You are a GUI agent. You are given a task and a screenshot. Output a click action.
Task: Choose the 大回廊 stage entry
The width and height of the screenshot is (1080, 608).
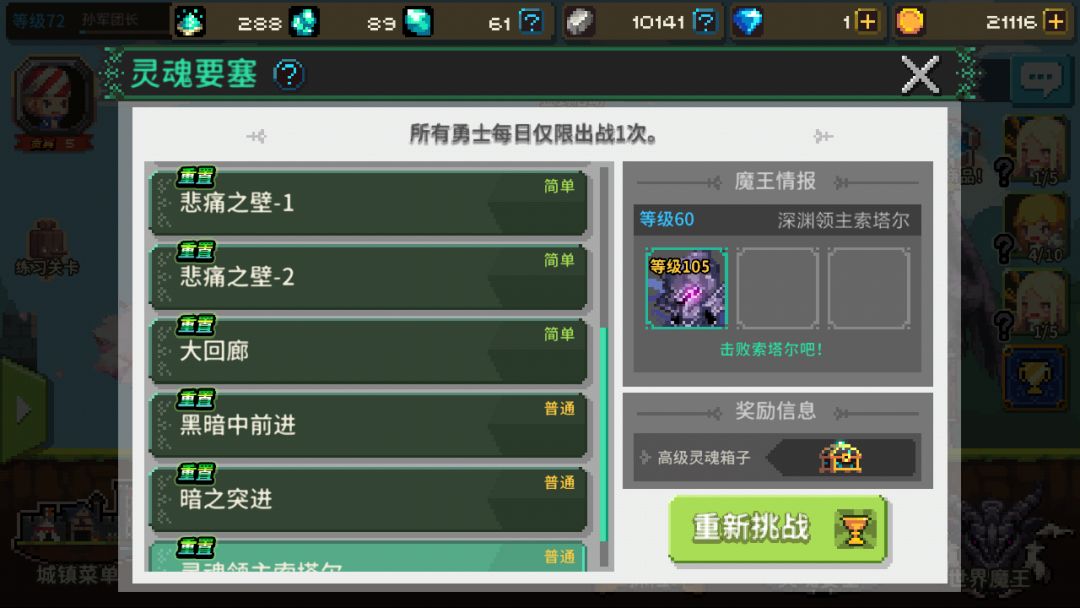pyautogui.click(x=368, y=350)
